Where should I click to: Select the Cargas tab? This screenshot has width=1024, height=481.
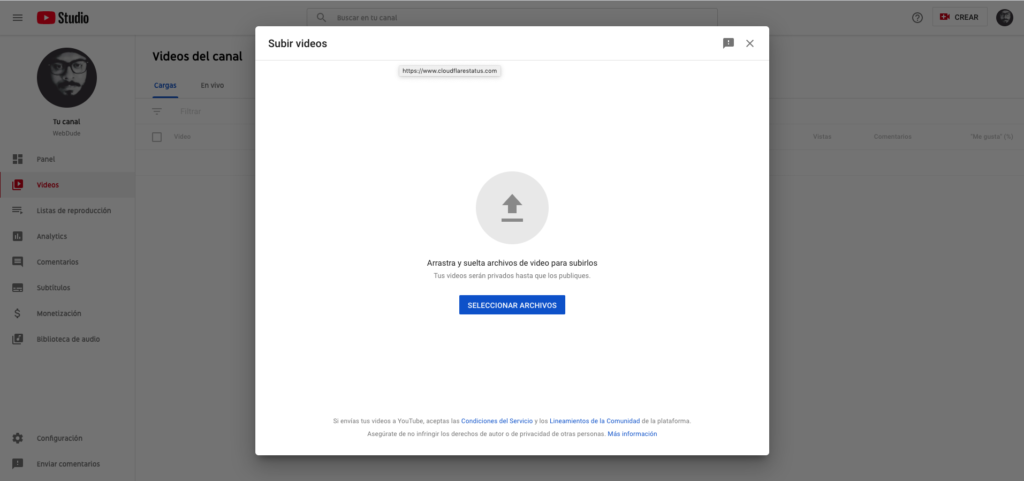(x=165, y=85)
